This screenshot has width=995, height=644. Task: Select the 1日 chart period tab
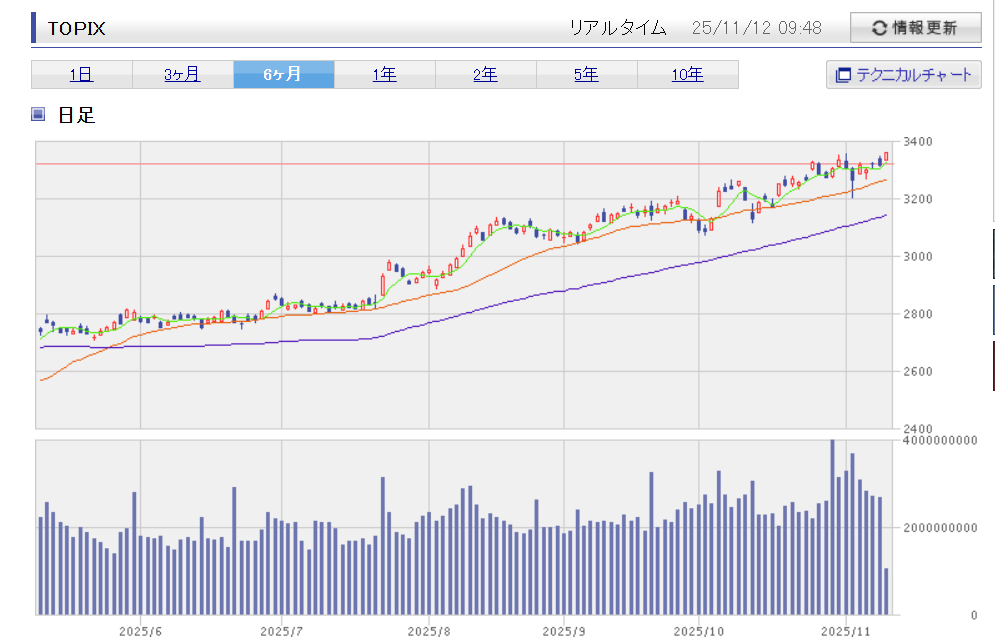point(81,74)
